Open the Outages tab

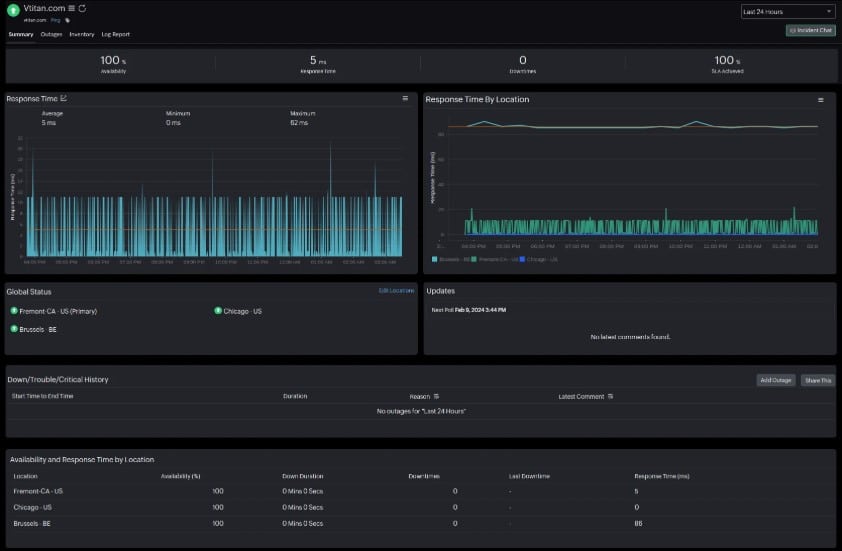(x=52, y=34)
